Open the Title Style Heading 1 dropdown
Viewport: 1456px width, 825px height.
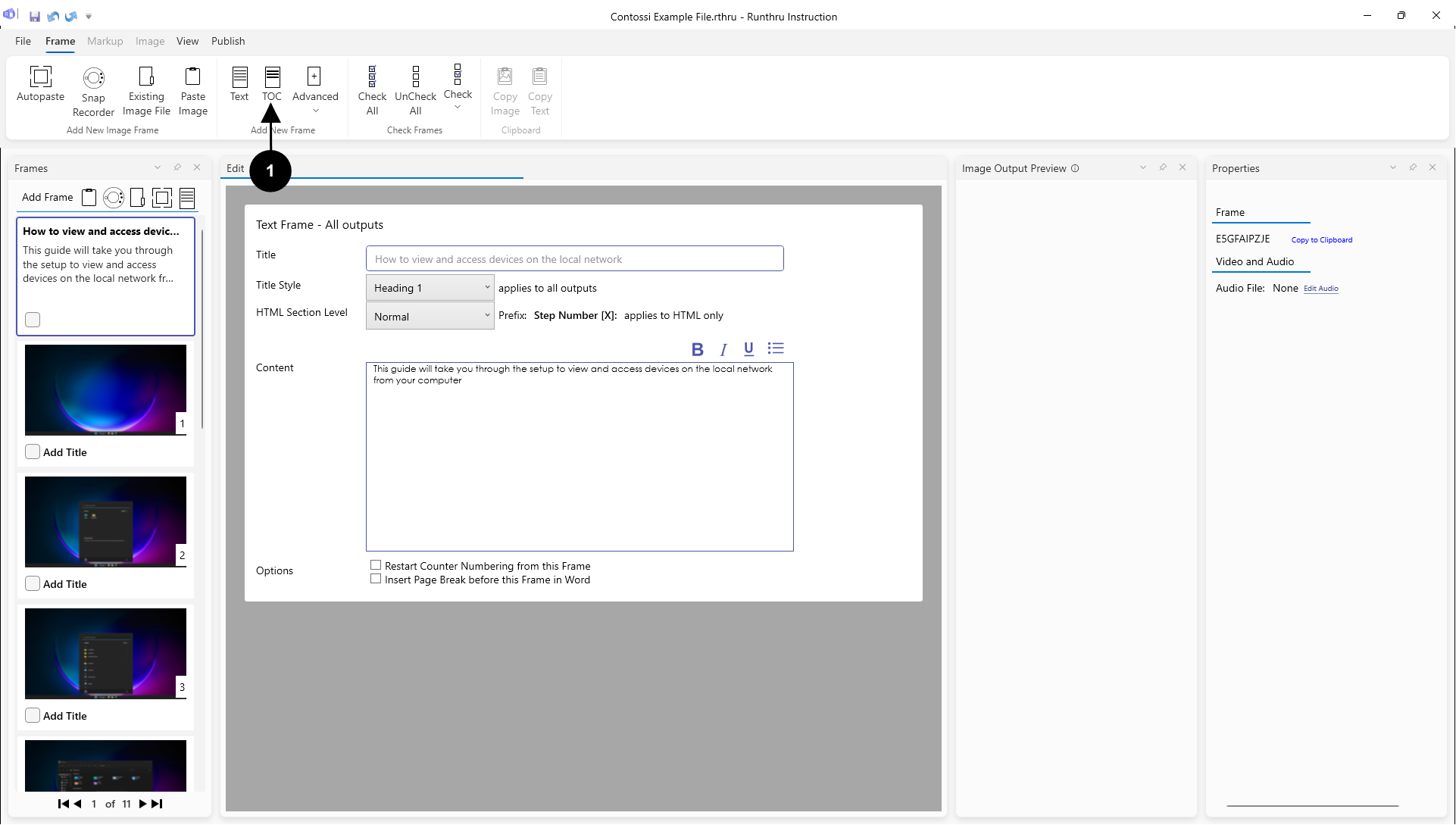[x=430, y=288]
